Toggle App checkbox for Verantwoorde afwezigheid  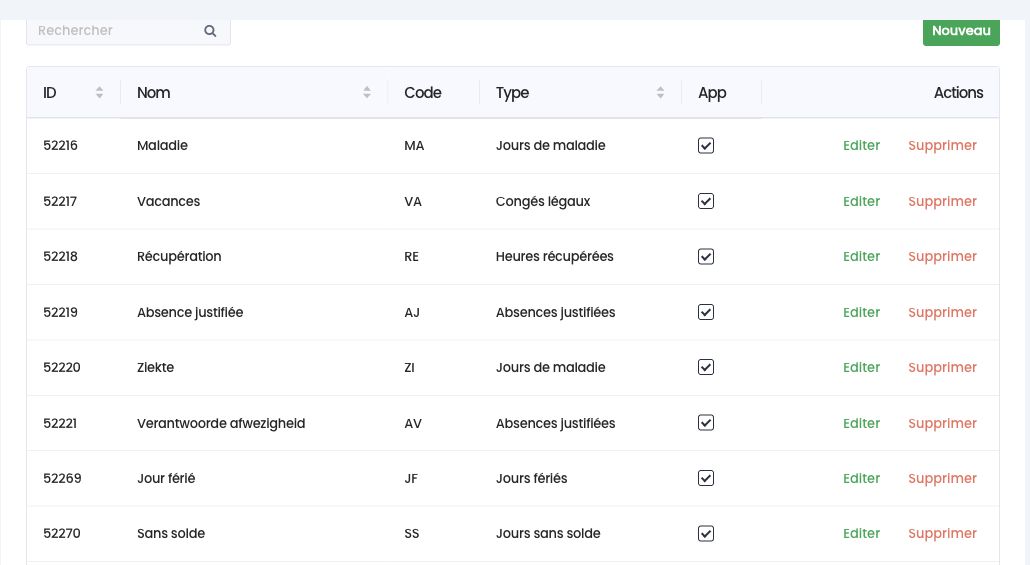pyautogui.click(x=706, y=423)
